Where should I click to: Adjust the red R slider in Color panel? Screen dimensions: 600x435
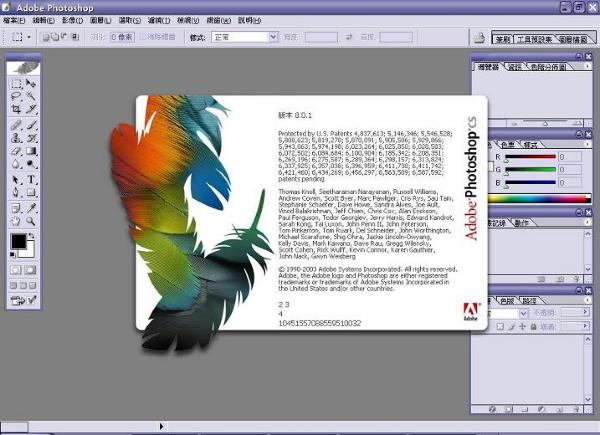(530, 157)
